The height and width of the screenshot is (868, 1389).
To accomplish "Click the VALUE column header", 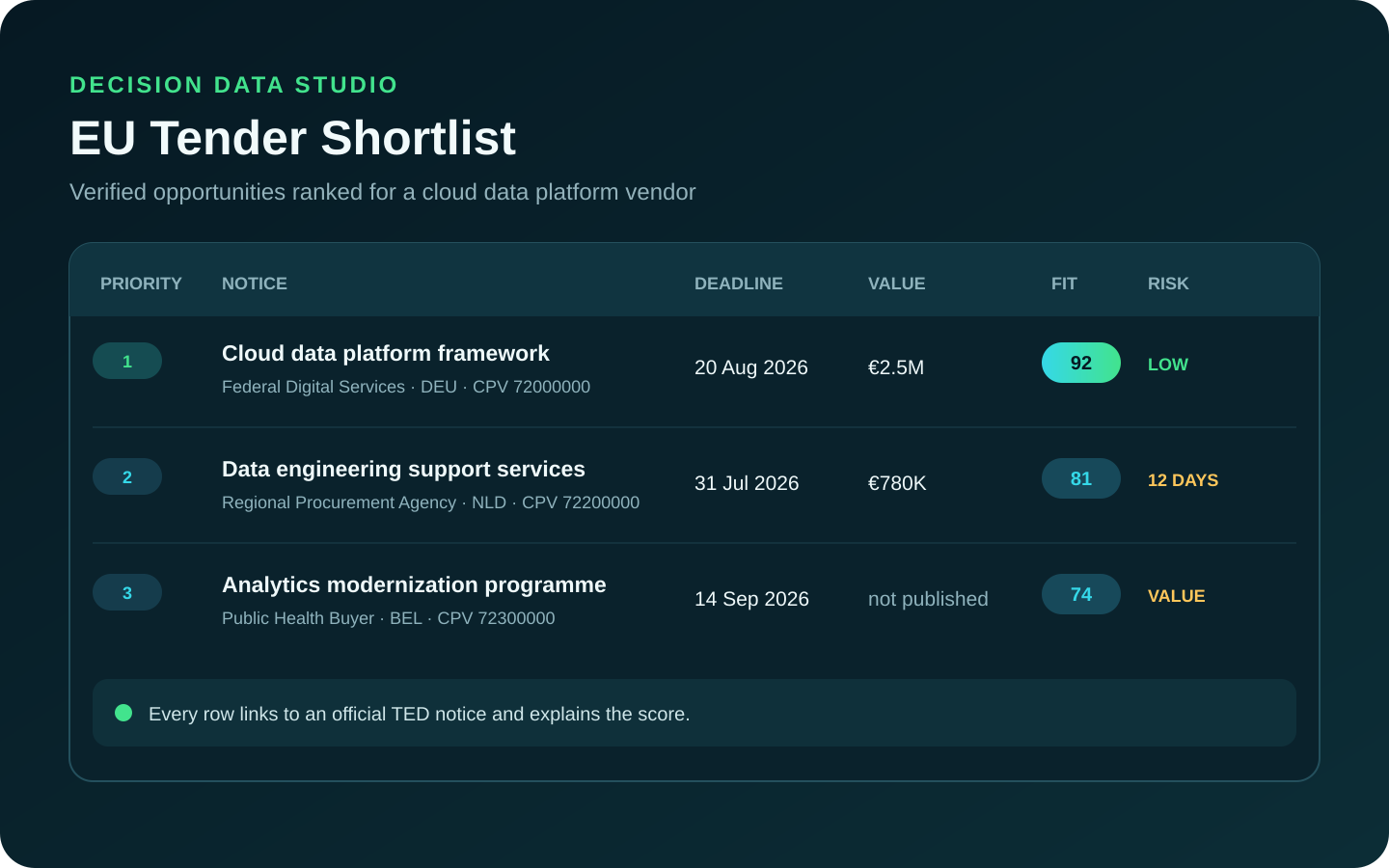I will click(896, 284).
